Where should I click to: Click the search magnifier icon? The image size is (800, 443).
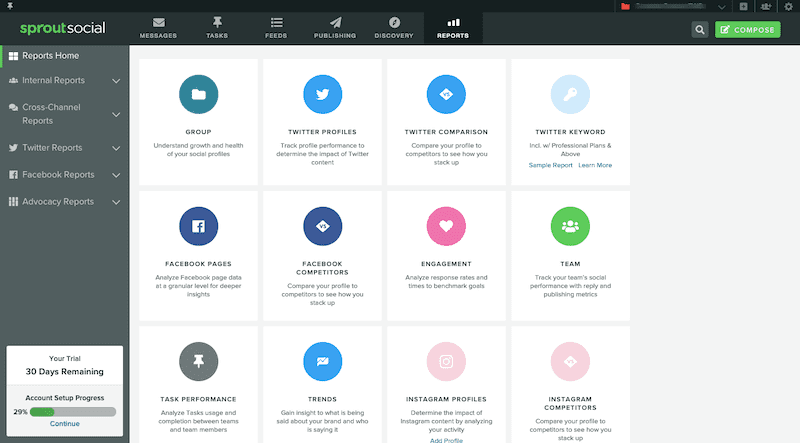[700, 30]
